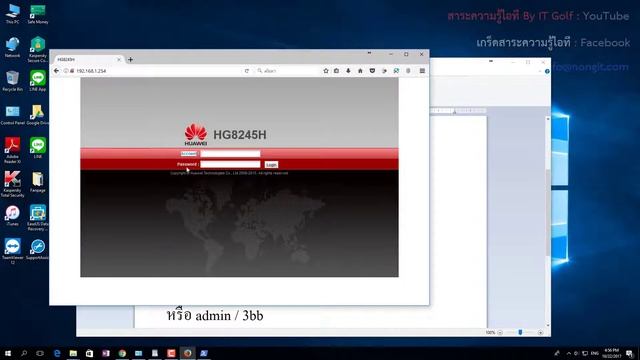Click zoom slider handle in document window
This screenshot has height=360, width=640.
click(x=520, y=332)
